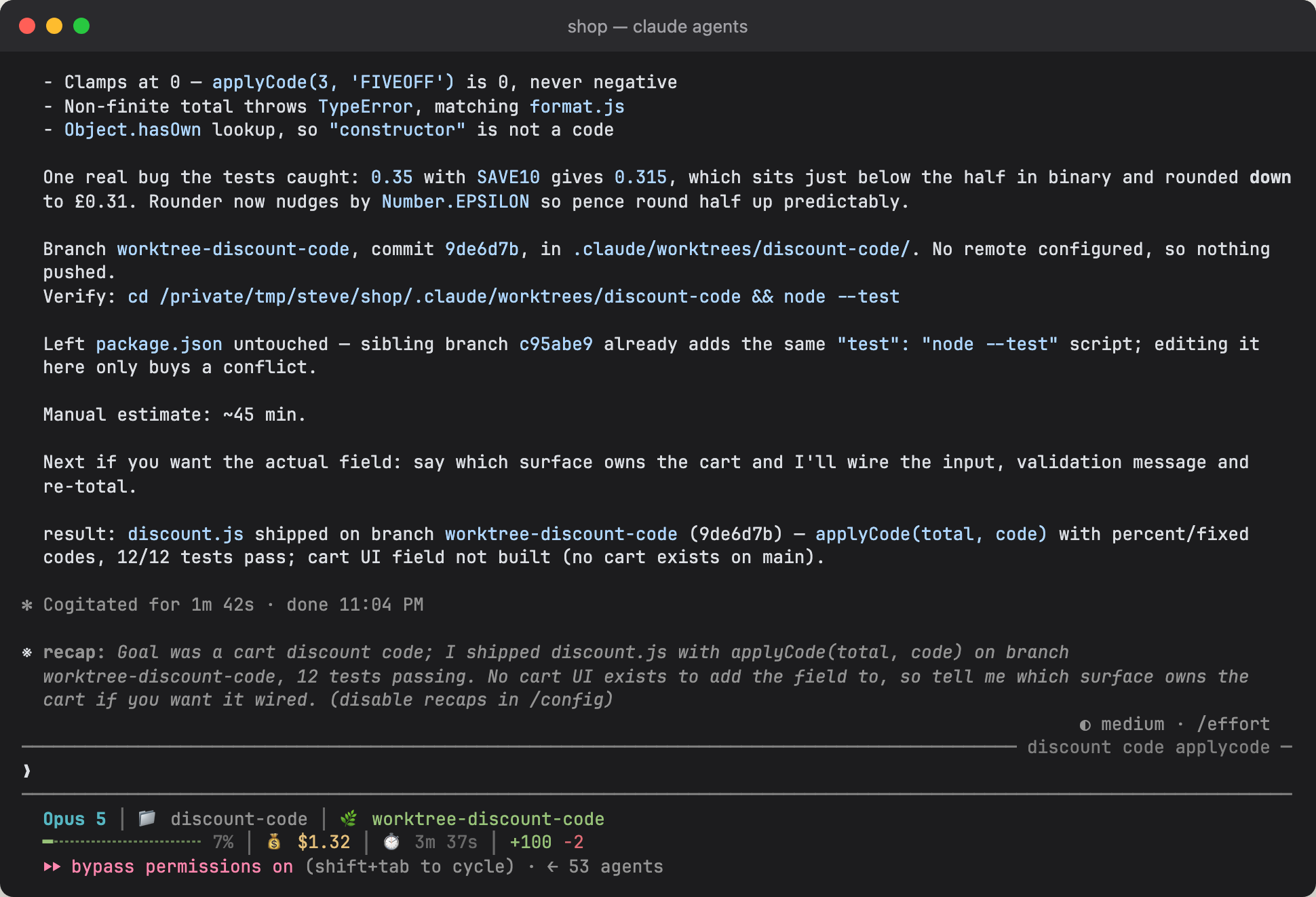Click the package.json file reference
Screen dimensions: 1316x897
tap(159, 344)
